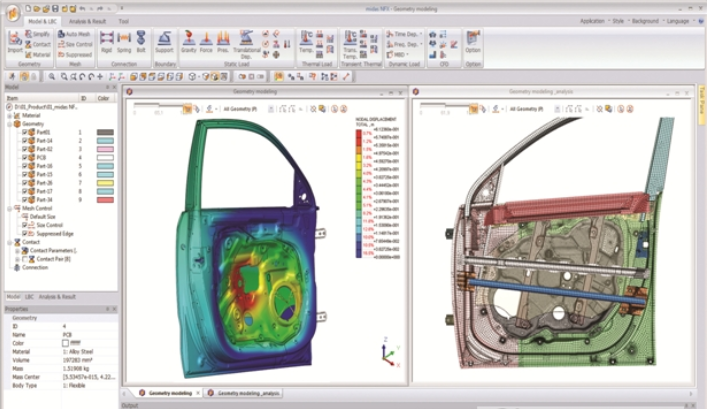
Task: Select the Rigid connection tool
Action: click(x=106, y=41)
